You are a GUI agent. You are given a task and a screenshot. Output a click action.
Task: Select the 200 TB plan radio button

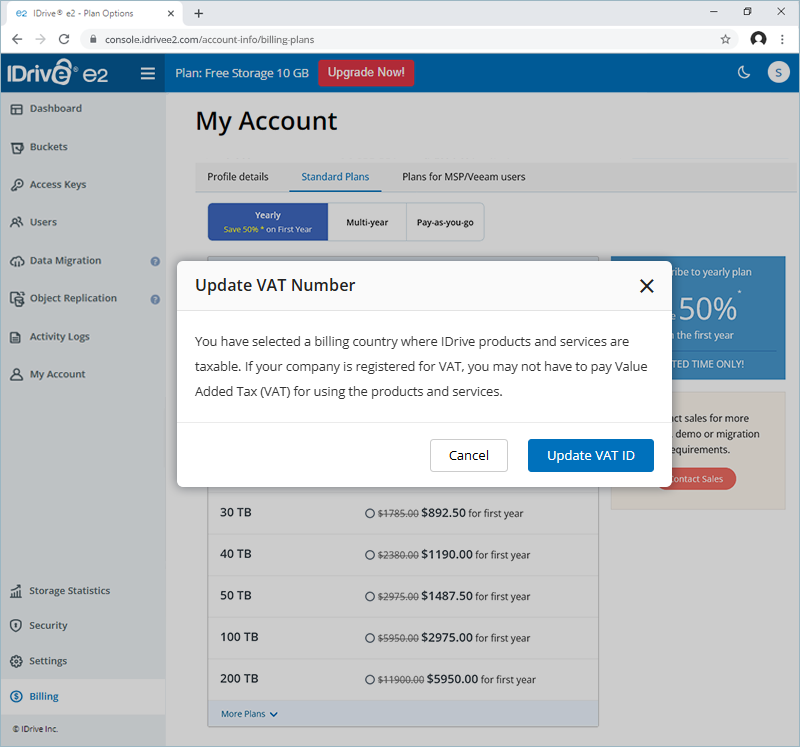pos(370,680)
